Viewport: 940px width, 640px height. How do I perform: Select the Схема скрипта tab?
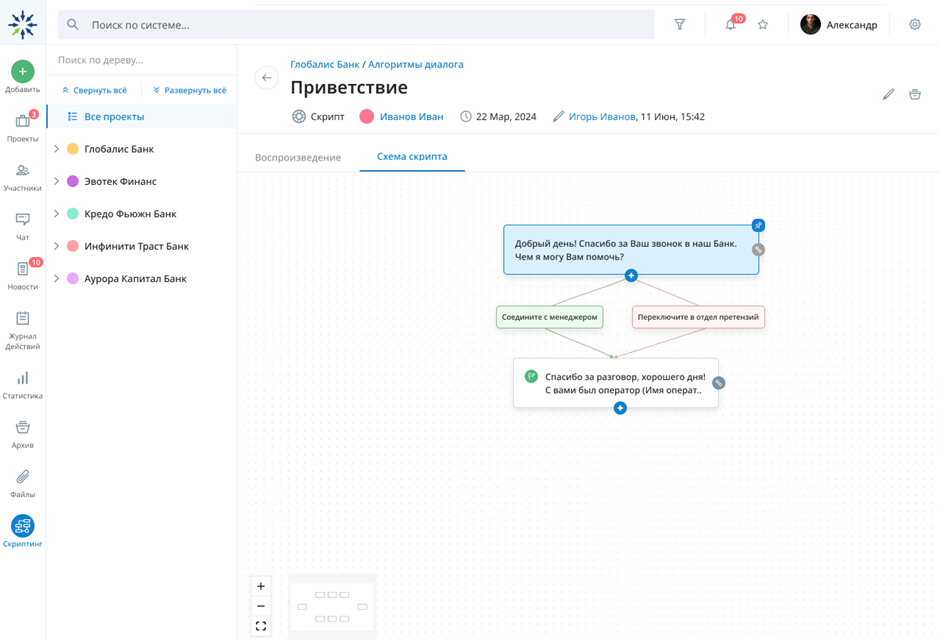(x=412, y=156)
